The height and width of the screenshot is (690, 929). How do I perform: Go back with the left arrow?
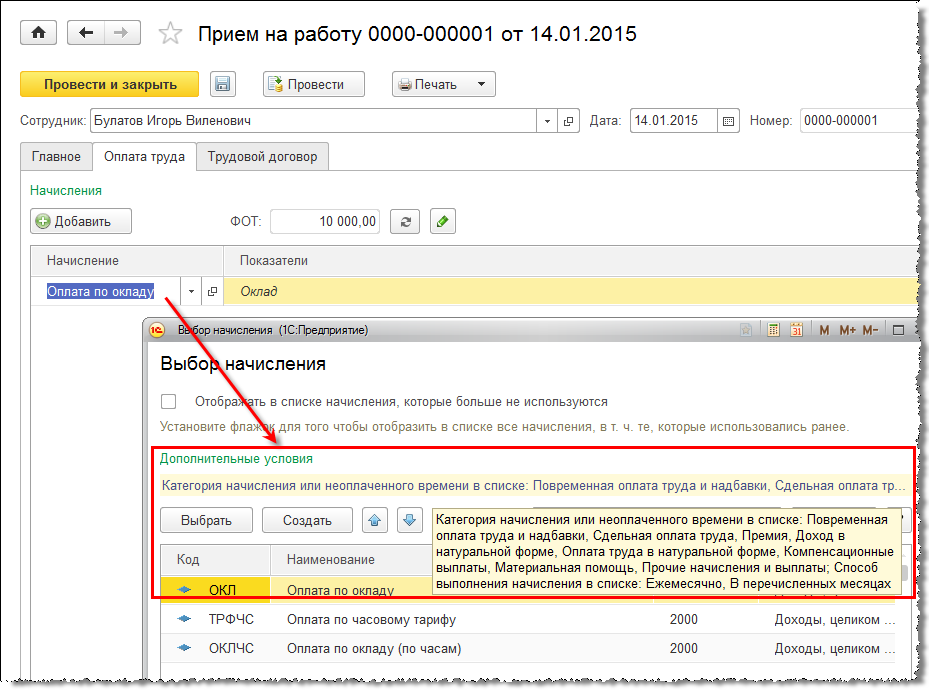click(86, 33)
